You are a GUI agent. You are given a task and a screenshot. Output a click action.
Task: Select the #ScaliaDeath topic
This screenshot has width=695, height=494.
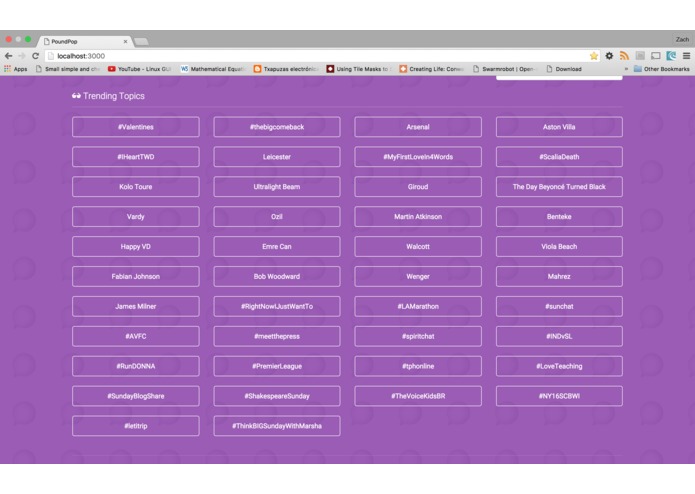(x=559, y=157)
